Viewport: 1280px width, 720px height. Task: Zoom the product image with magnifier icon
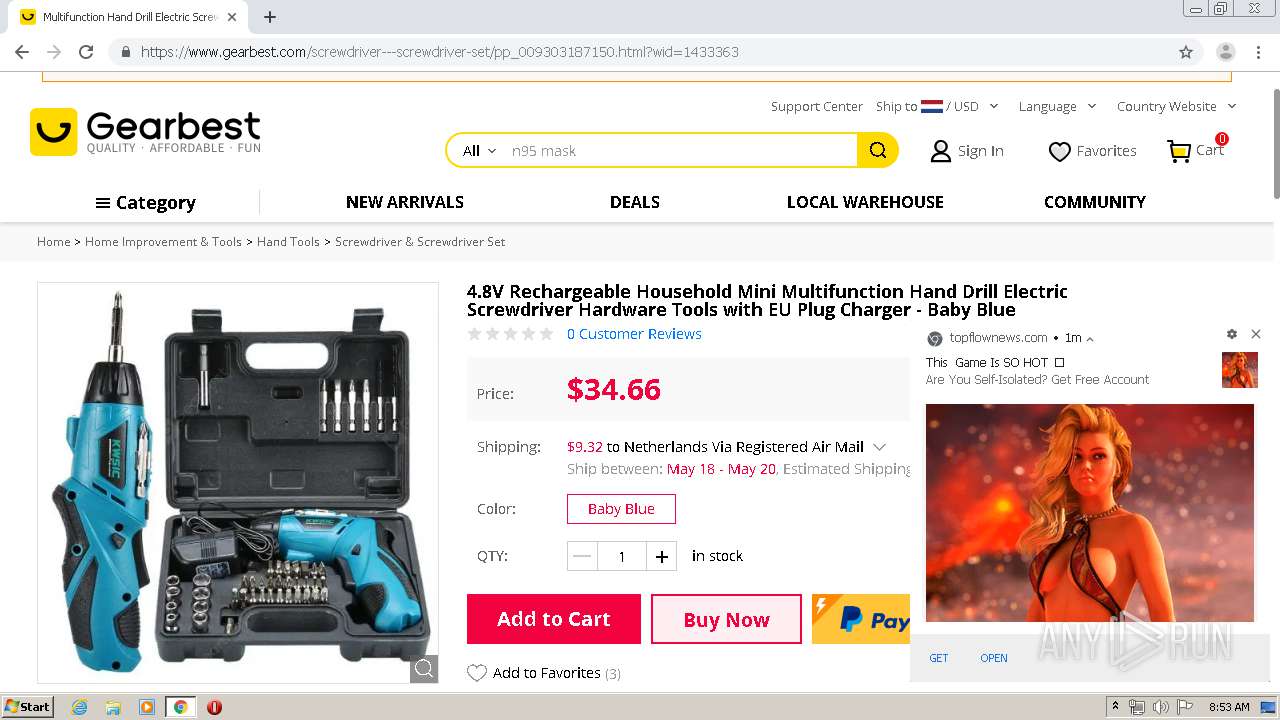click(424, 669)
